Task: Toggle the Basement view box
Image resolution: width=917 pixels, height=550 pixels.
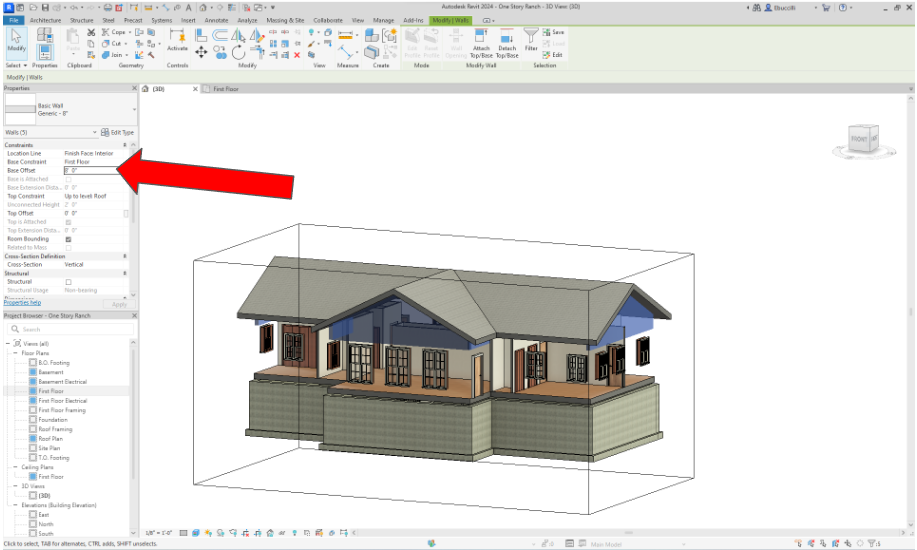Action: click(x=33, y=372)
